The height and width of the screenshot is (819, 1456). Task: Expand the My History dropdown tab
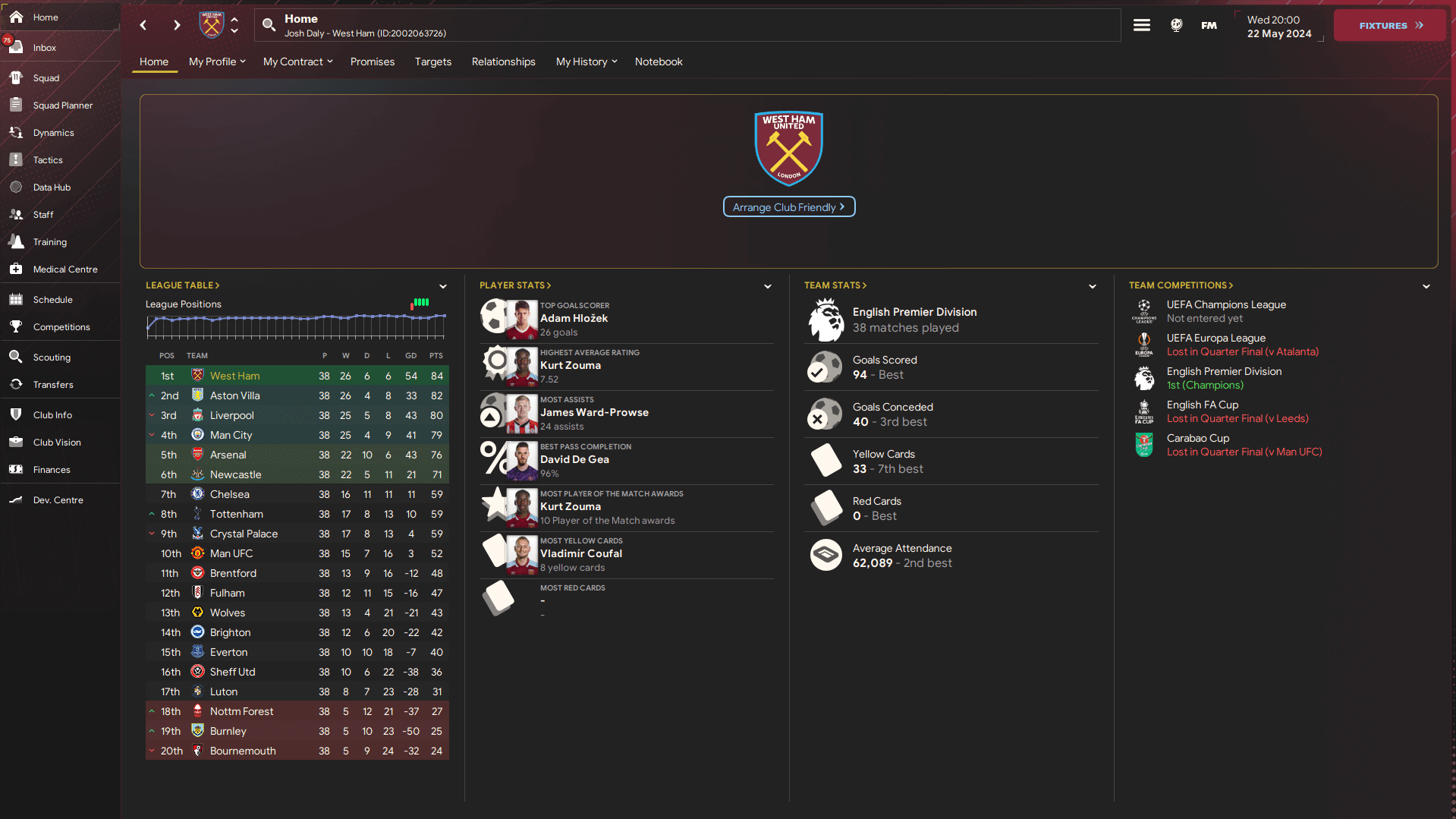(586, 61)
